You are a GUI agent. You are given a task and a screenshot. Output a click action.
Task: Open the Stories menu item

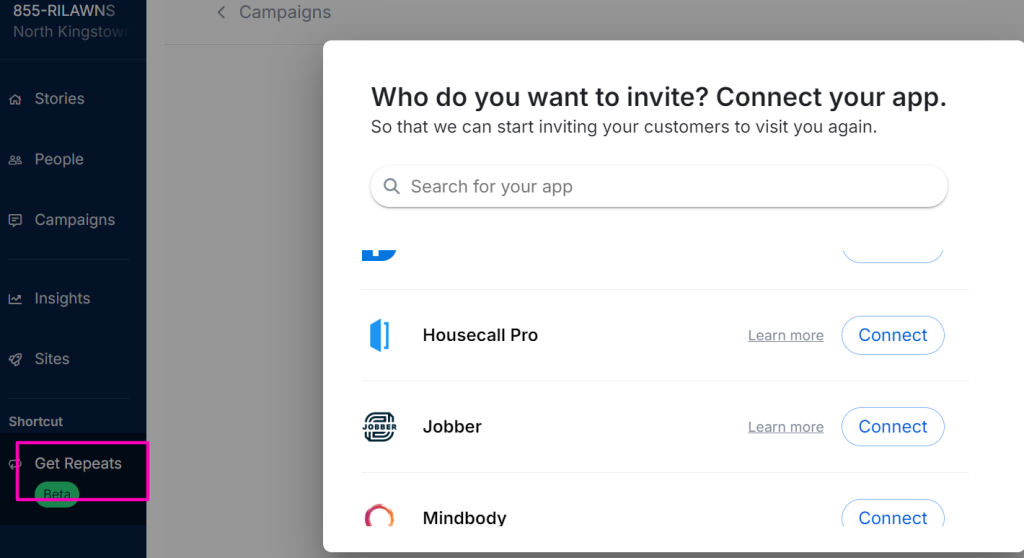(x=59, y=99)
